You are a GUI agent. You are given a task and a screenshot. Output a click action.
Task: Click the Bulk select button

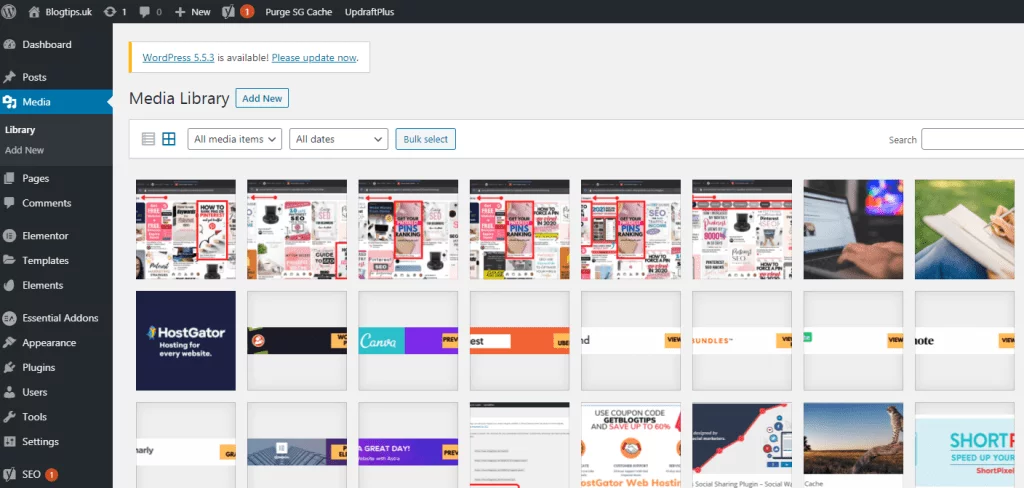click(426, 139)
